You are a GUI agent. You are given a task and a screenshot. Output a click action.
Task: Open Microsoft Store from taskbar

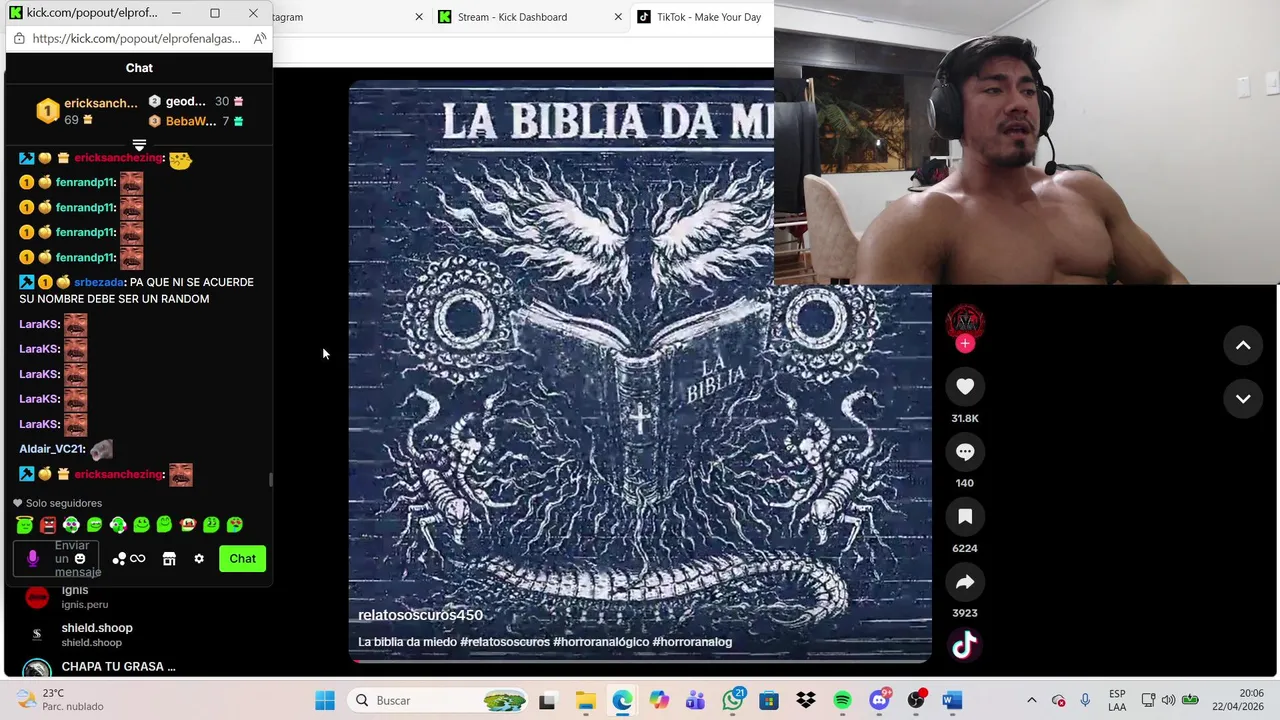click(x=769, y=700)
